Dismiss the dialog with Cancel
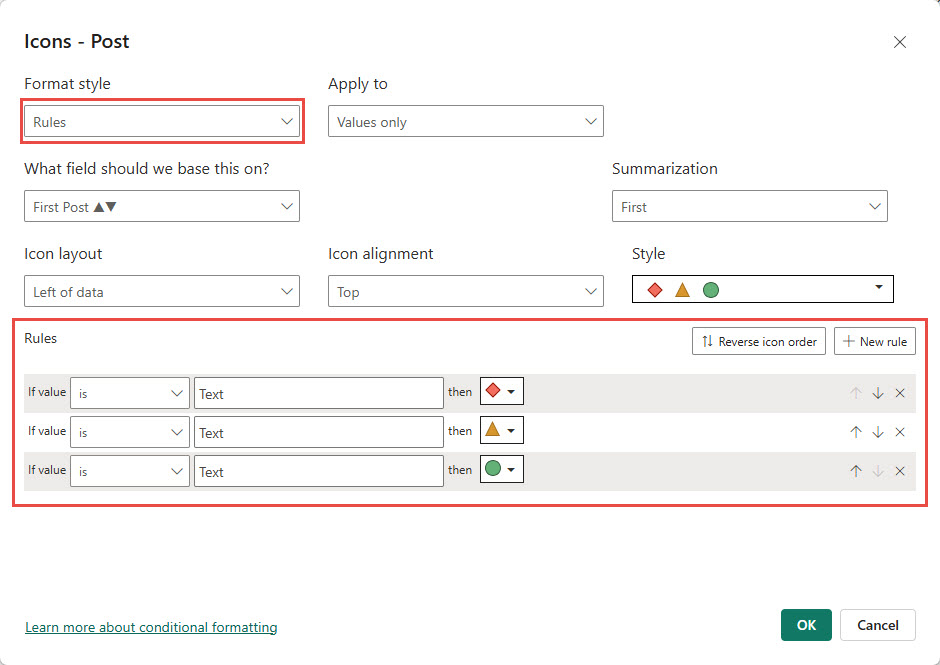Viewport: 940px width, 665px height. [x=877, y=625]
